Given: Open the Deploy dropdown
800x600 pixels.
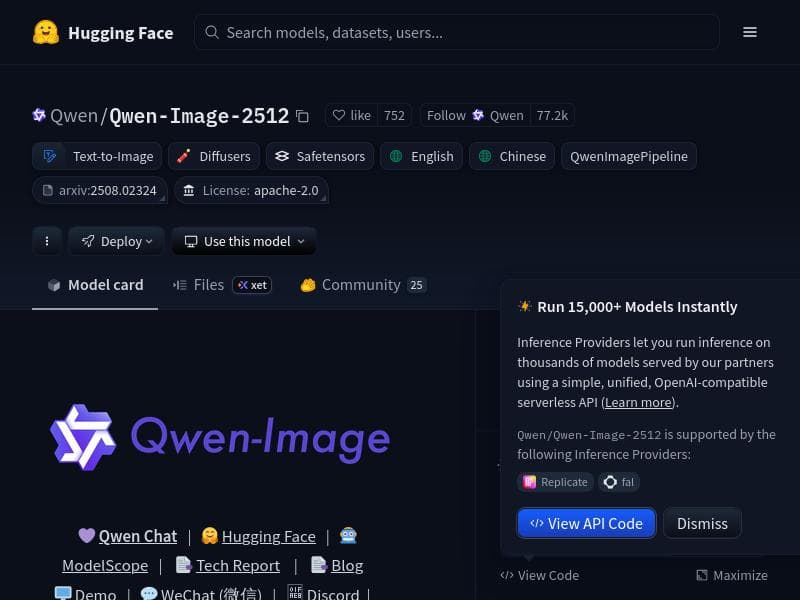Looking at the screenshot, I should point(116,241).
